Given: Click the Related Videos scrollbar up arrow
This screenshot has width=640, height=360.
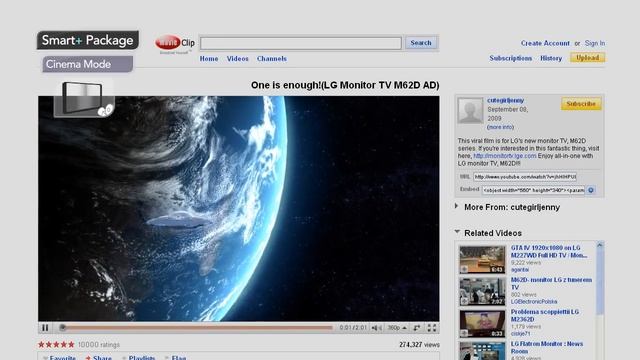Looking at the screenshot, I should tap(600, 245).
